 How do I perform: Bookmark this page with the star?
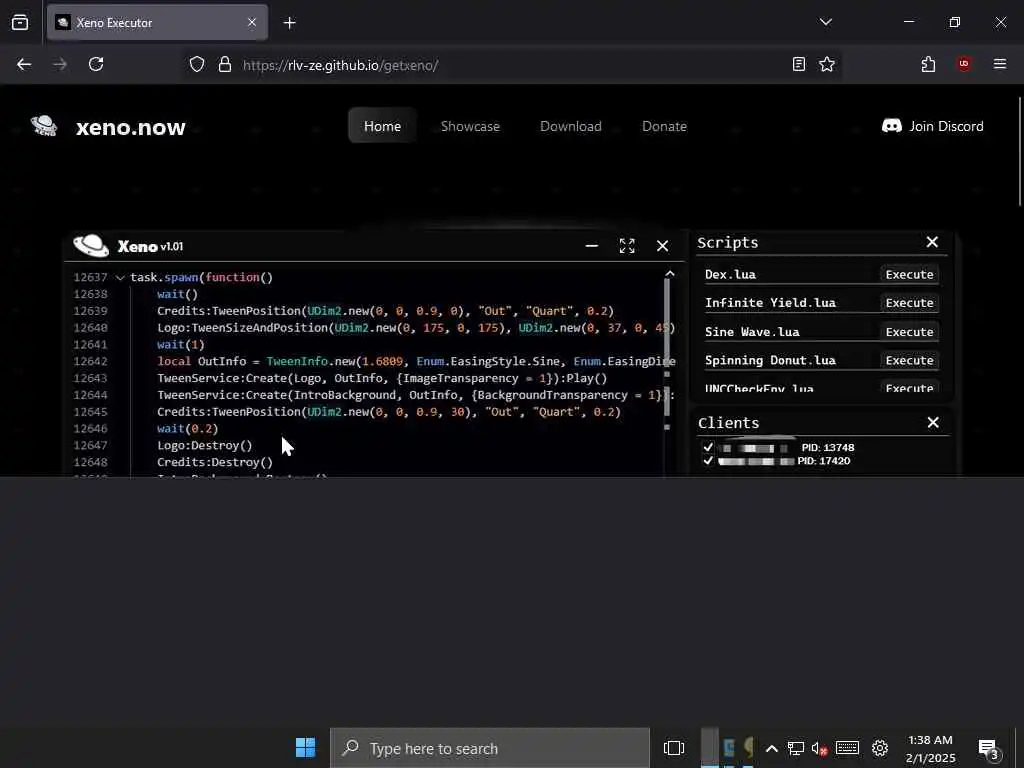click(x=827, y=64)
